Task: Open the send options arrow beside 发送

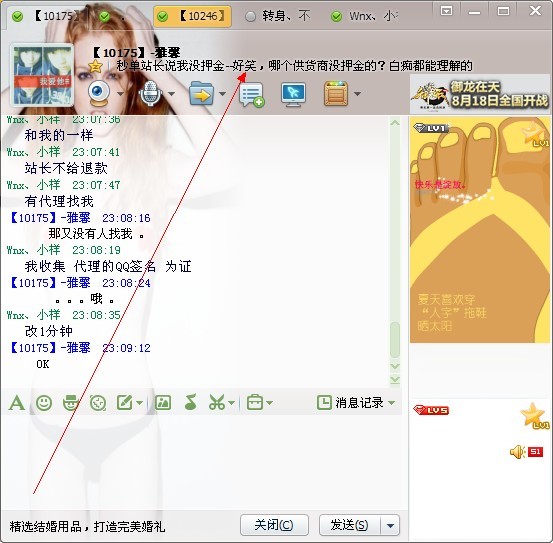Action: [x=390, y=525]
